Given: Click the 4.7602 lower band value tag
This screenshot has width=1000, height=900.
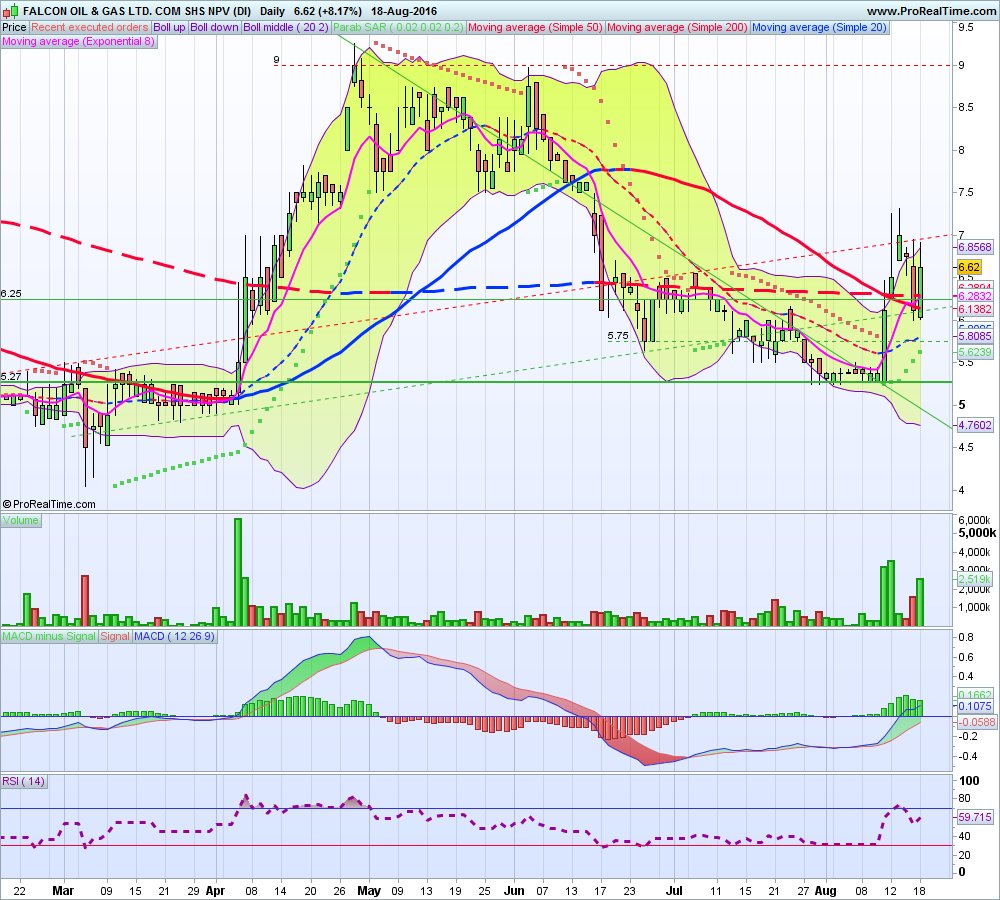Looking at the screenshot, I should click(974, 425).
